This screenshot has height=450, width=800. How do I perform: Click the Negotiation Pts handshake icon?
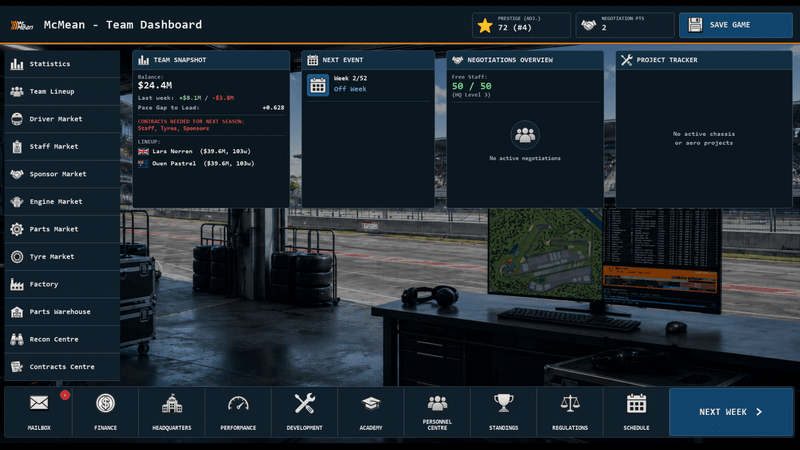tap(589, 25)
